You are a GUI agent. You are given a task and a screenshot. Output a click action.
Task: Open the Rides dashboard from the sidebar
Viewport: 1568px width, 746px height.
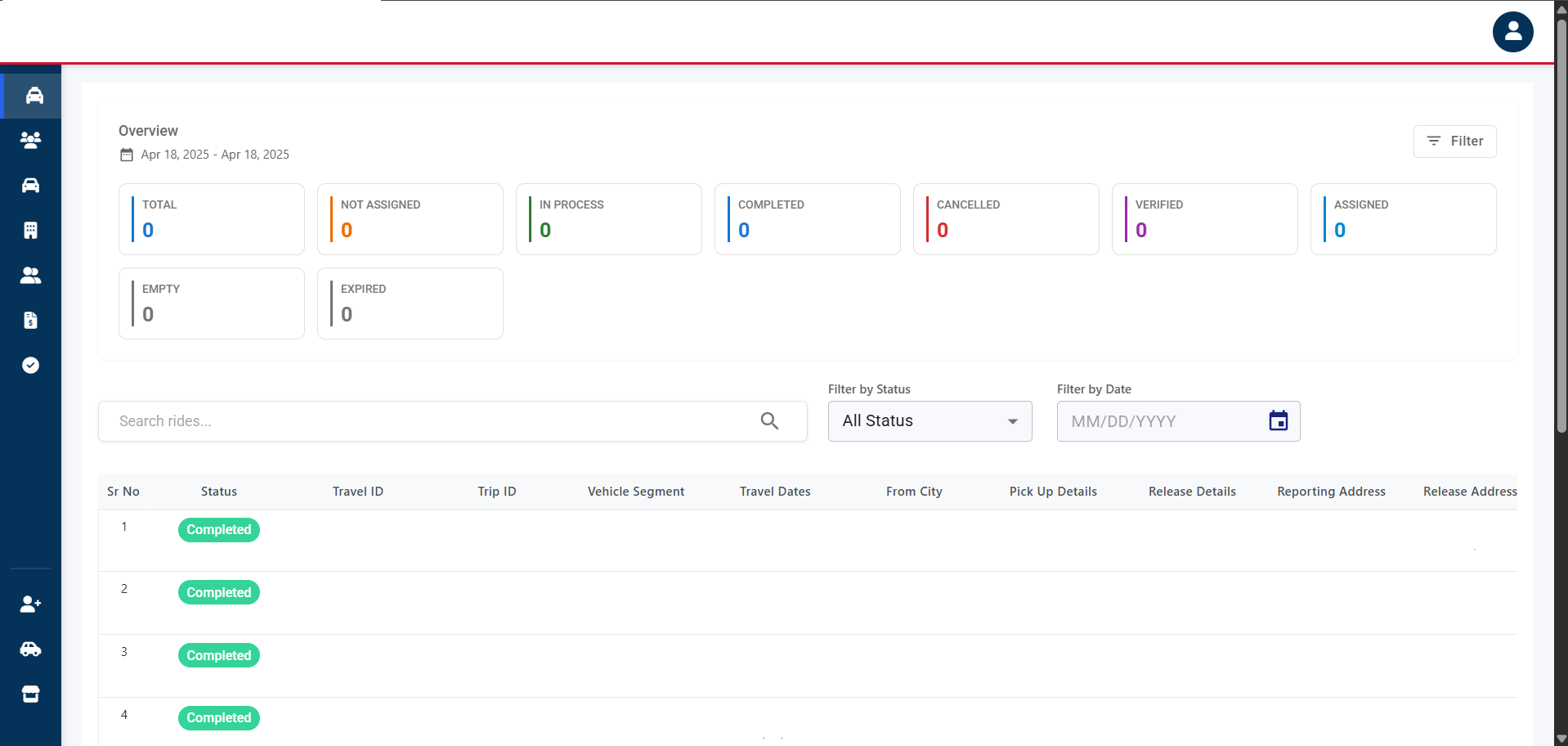(x=31, y=95)
